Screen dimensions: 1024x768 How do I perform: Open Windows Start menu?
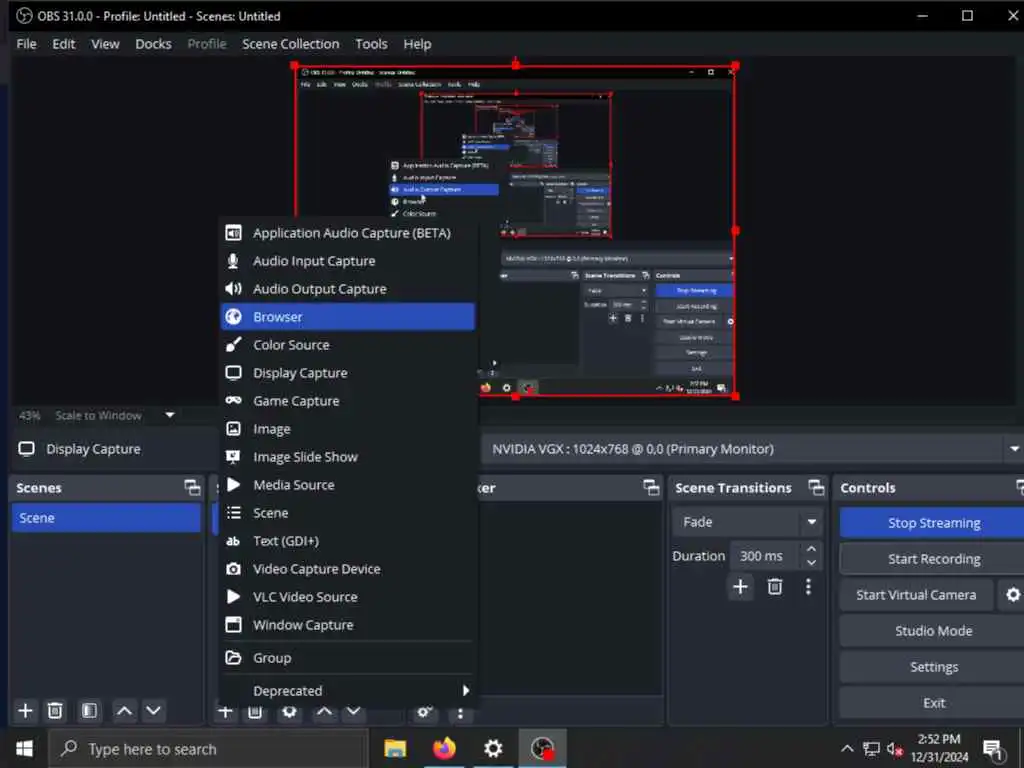[x=24, y=749]
